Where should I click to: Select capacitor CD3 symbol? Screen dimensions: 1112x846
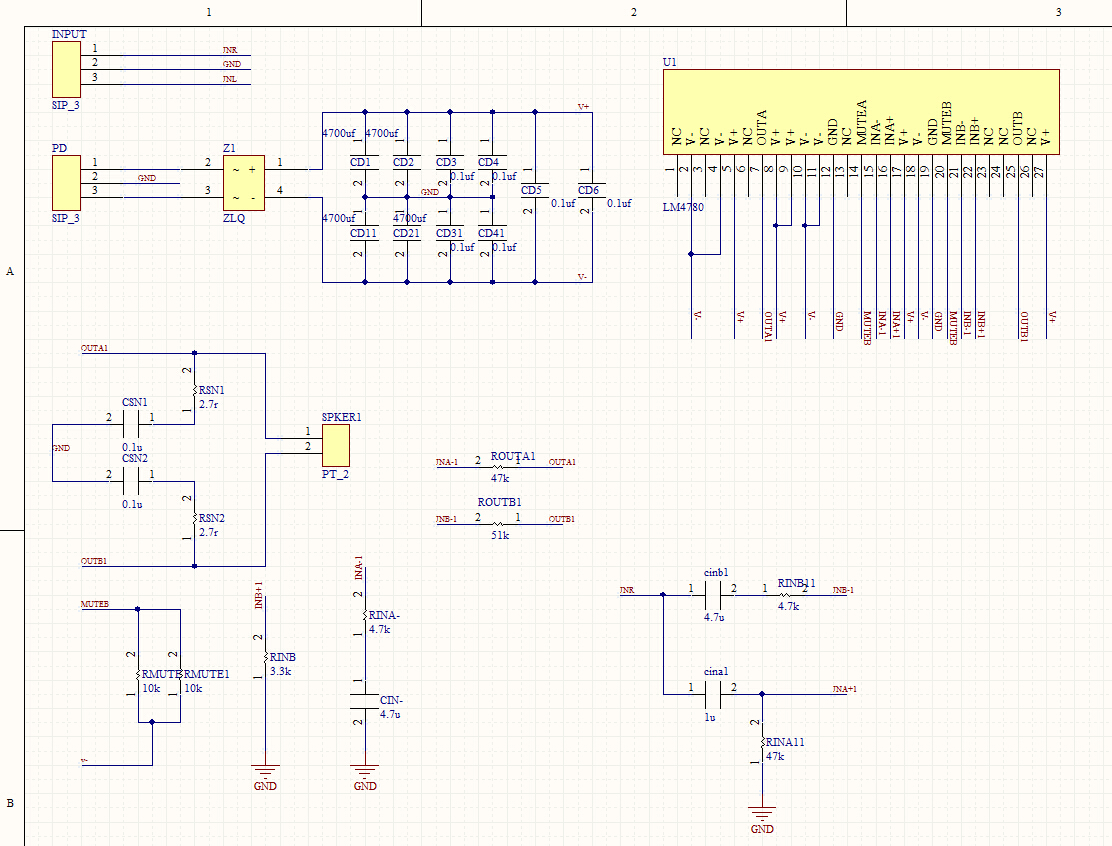tap(450, 162)
